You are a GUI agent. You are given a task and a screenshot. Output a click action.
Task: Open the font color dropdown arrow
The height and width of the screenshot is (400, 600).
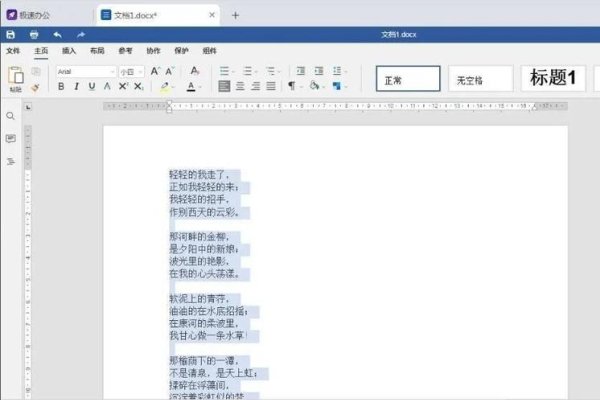201,87
